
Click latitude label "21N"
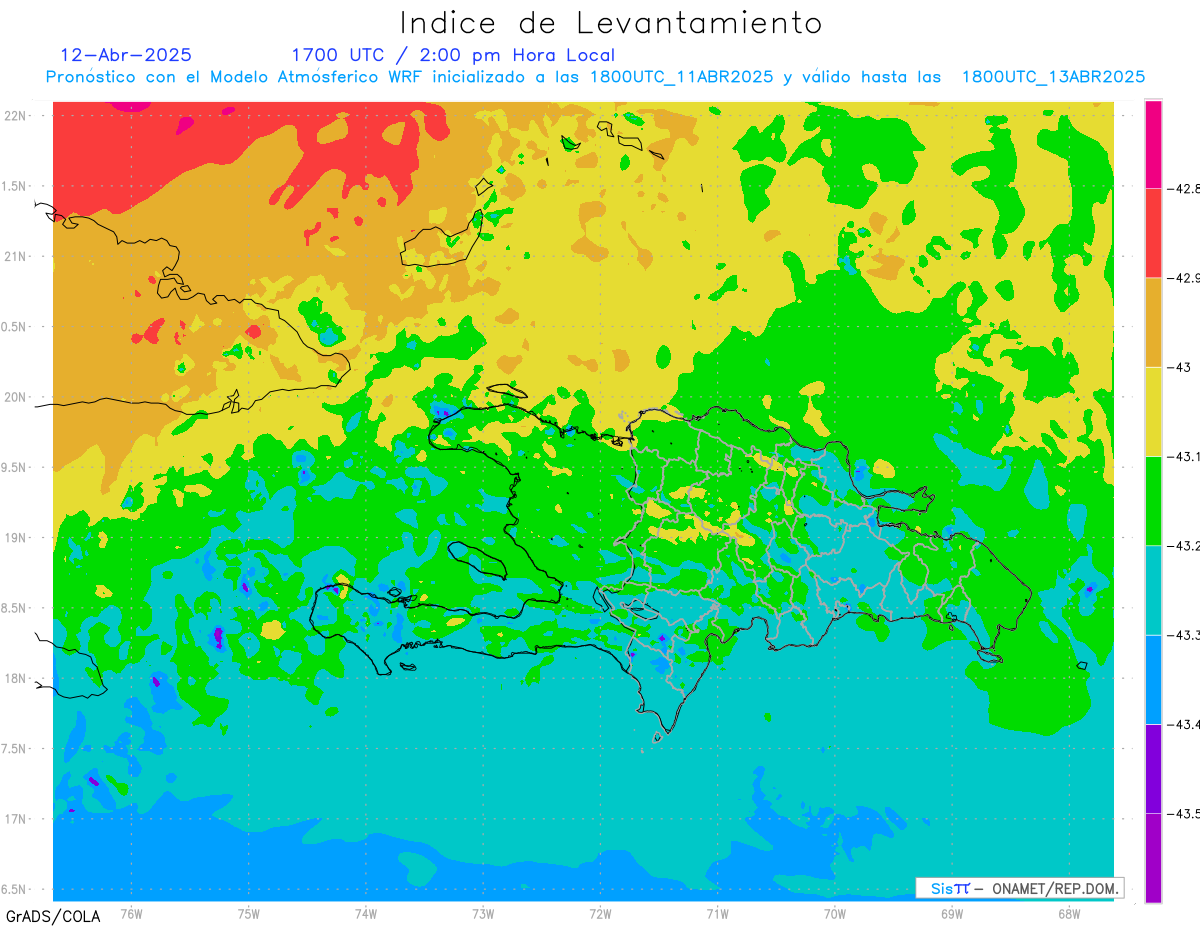[16, 256]
